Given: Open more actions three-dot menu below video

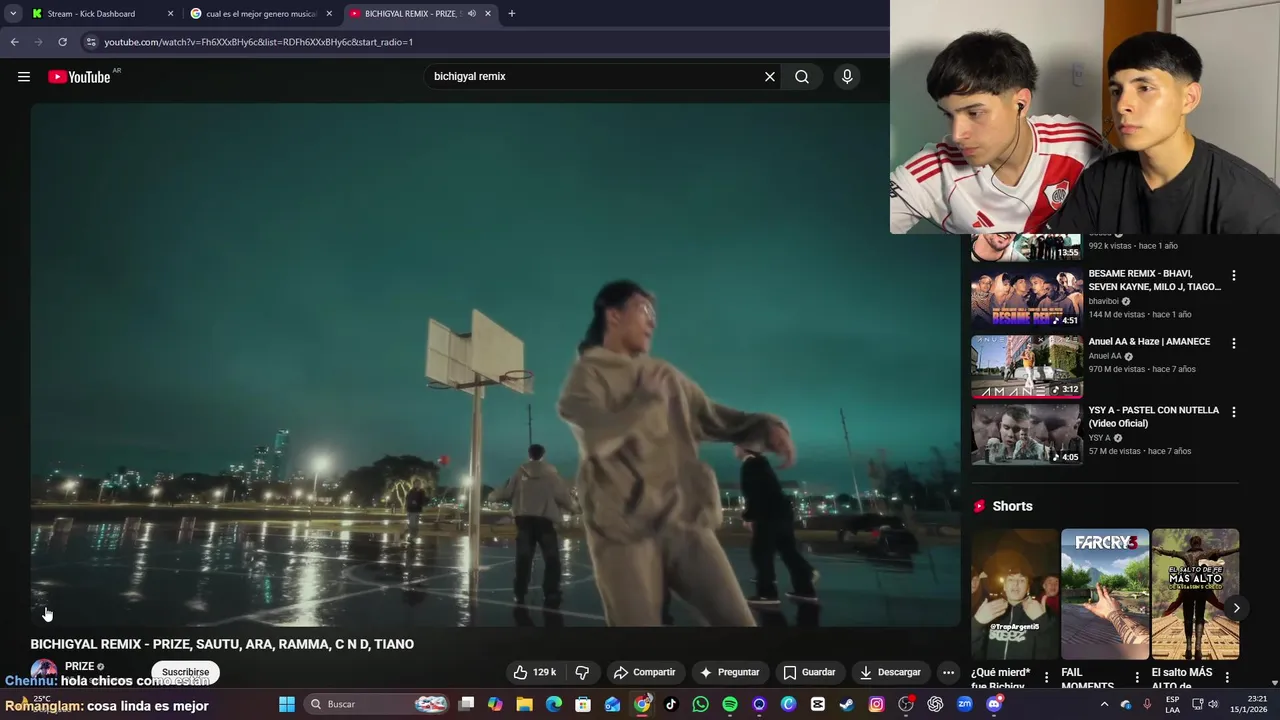Looking at the screenshot, I should pos(948,672).
